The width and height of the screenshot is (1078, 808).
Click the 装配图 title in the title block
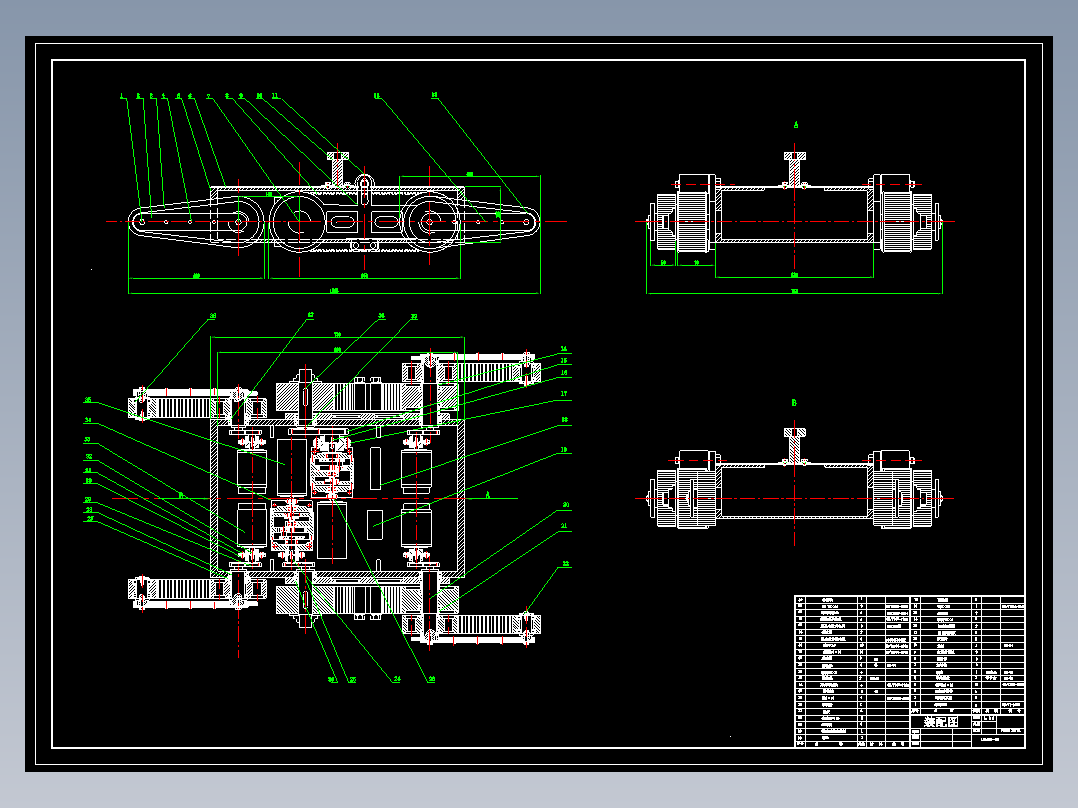[x=940, y=722]
